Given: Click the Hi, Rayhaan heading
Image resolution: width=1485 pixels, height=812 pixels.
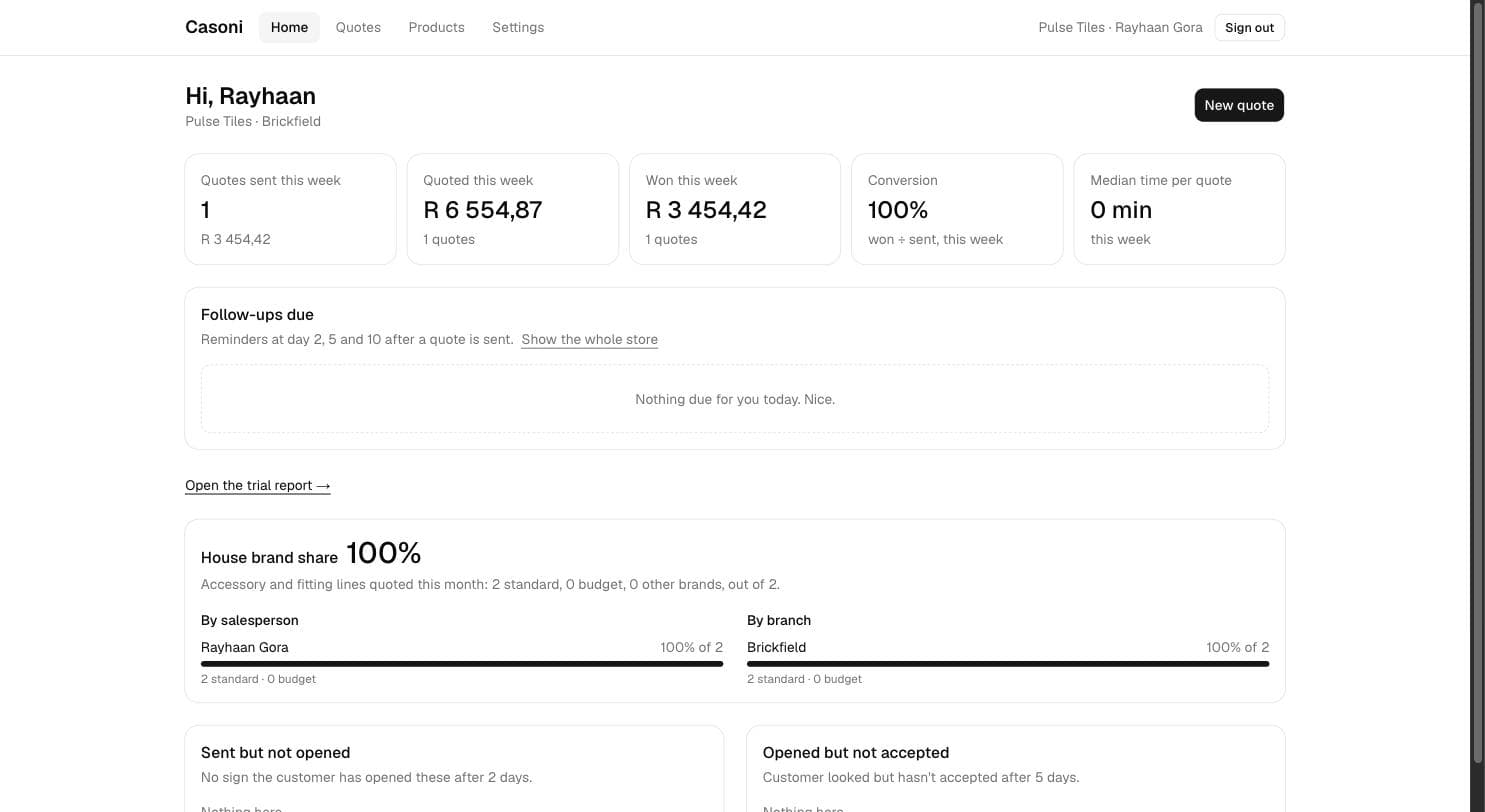Looking at the screenshot, I should (x=250, y=96).
